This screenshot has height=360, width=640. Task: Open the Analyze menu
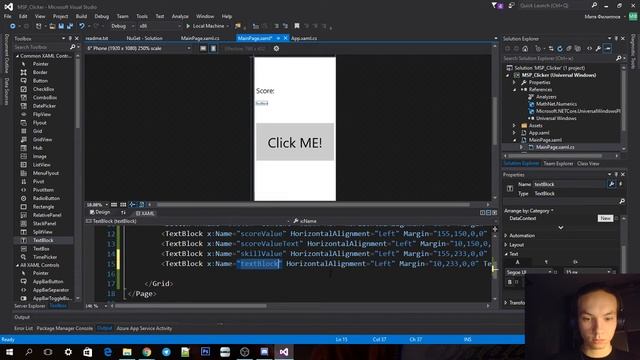tap(180, 16)
